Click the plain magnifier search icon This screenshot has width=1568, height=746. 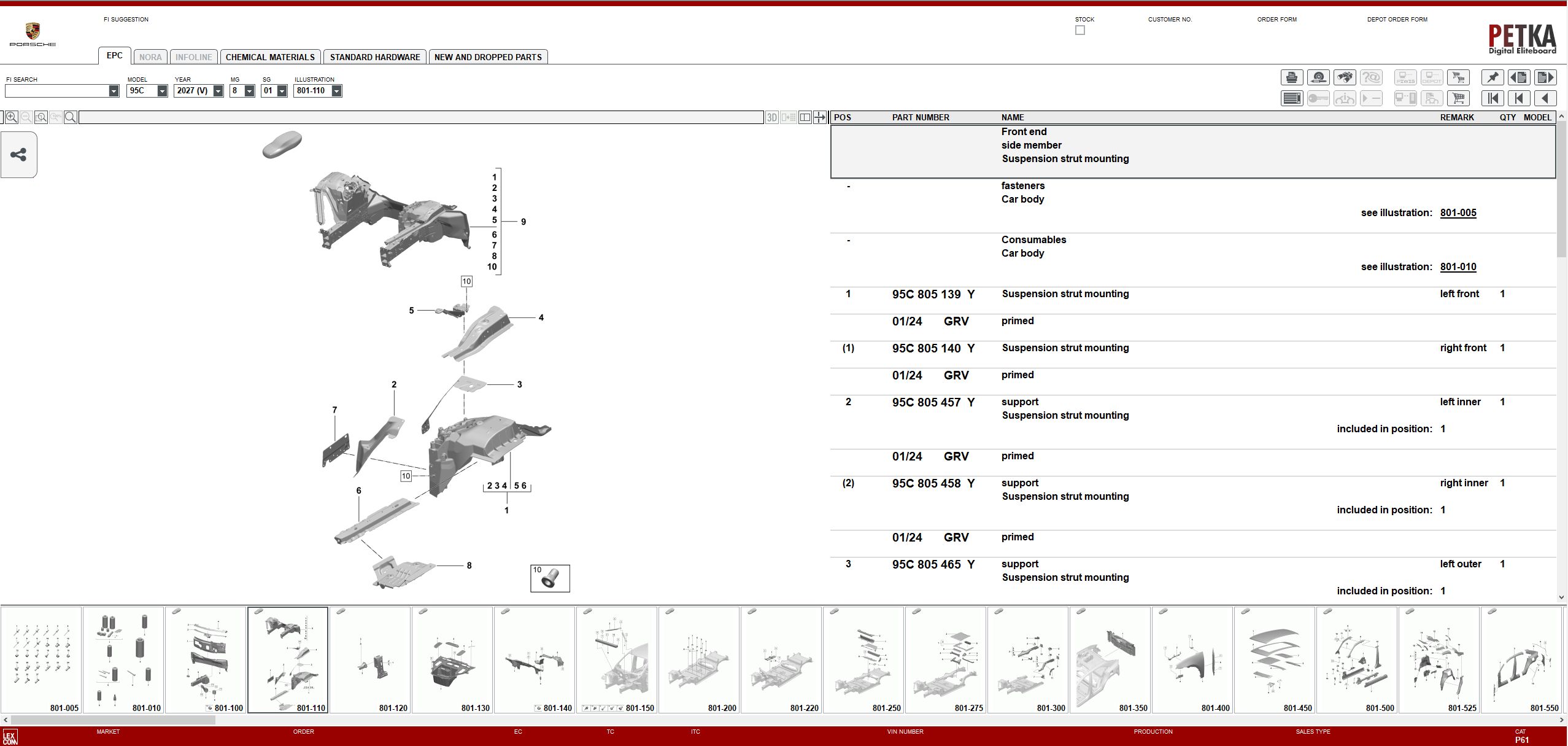point(71,117)
